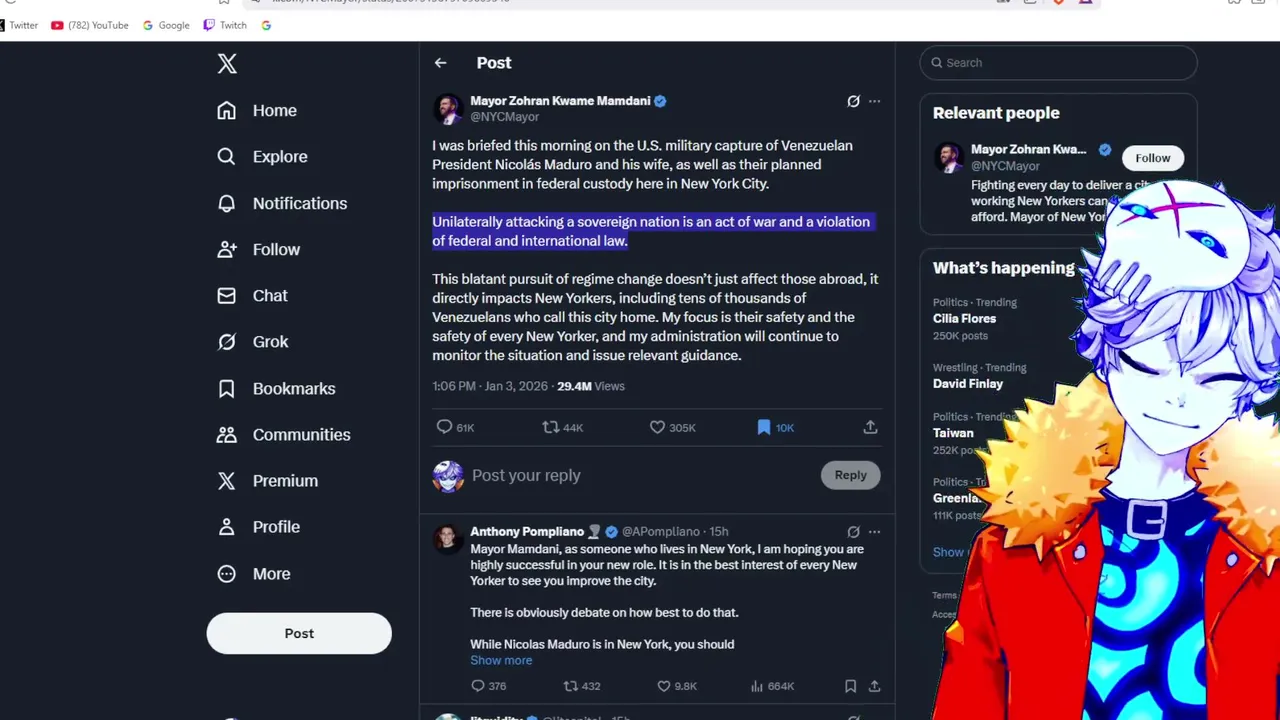Go back using the Post arrow
This screenshot has width=1280, height=720.
click(x=441, y=63)
